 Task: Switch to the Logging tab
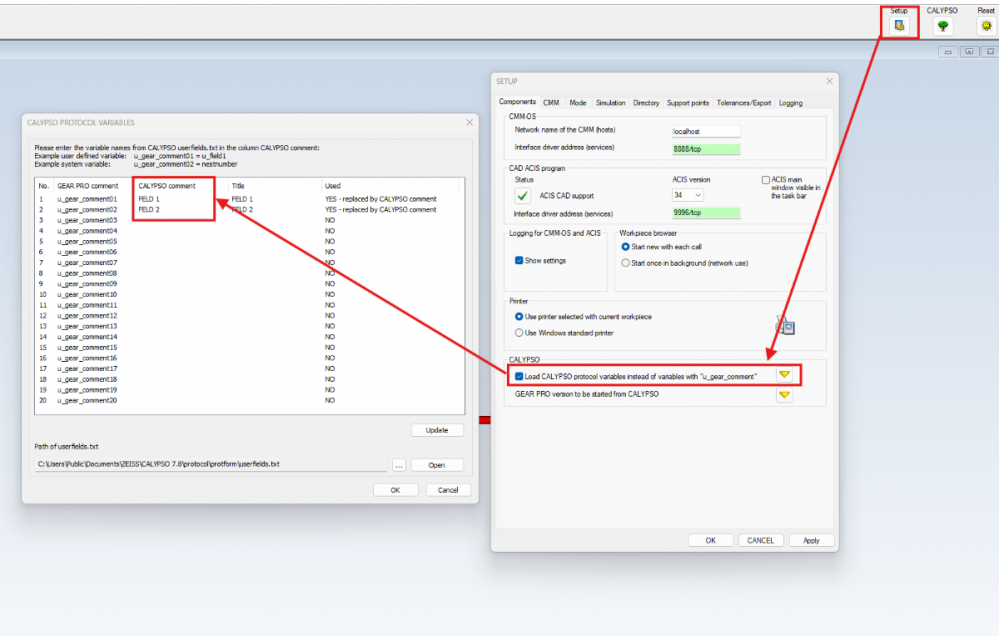click(x=791, y=103)
